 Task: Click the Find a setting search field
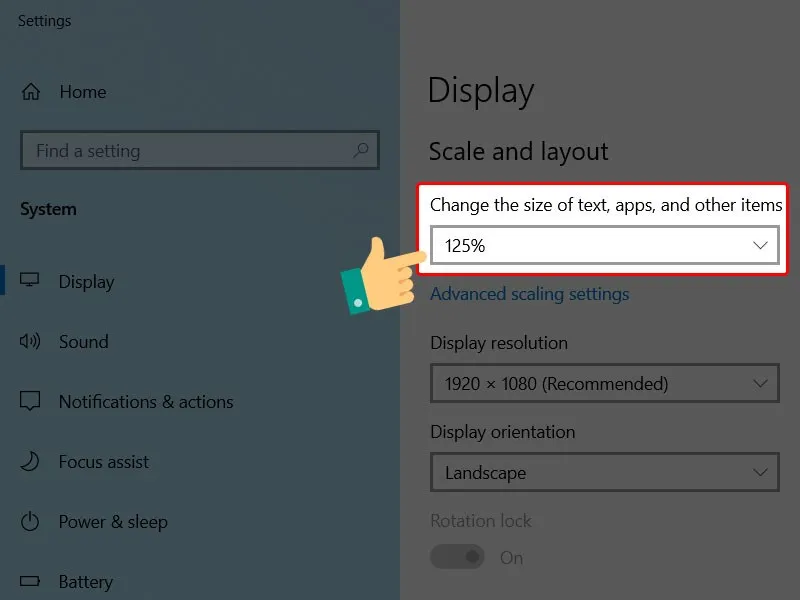tap(190, 151)
